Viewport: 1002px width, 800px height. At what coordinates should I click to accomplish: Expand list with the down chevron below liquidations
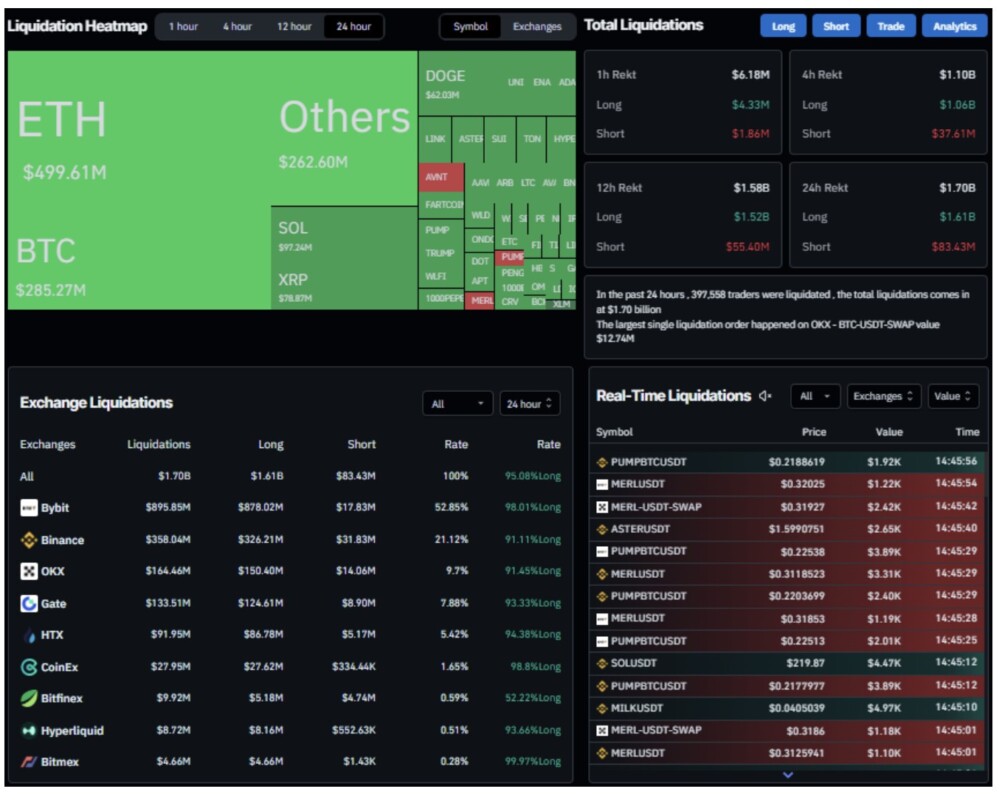pos(788,774)
